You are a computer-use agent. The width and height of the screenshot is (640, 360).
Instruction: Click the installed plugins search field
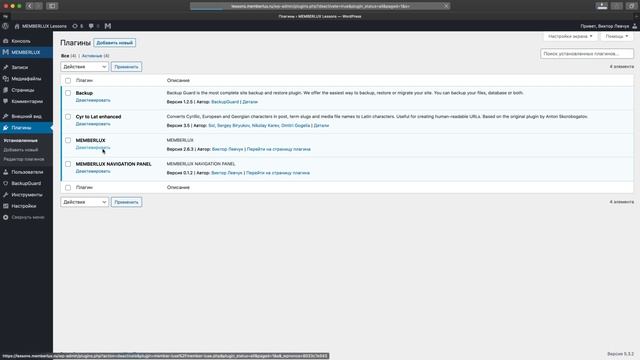587,53
